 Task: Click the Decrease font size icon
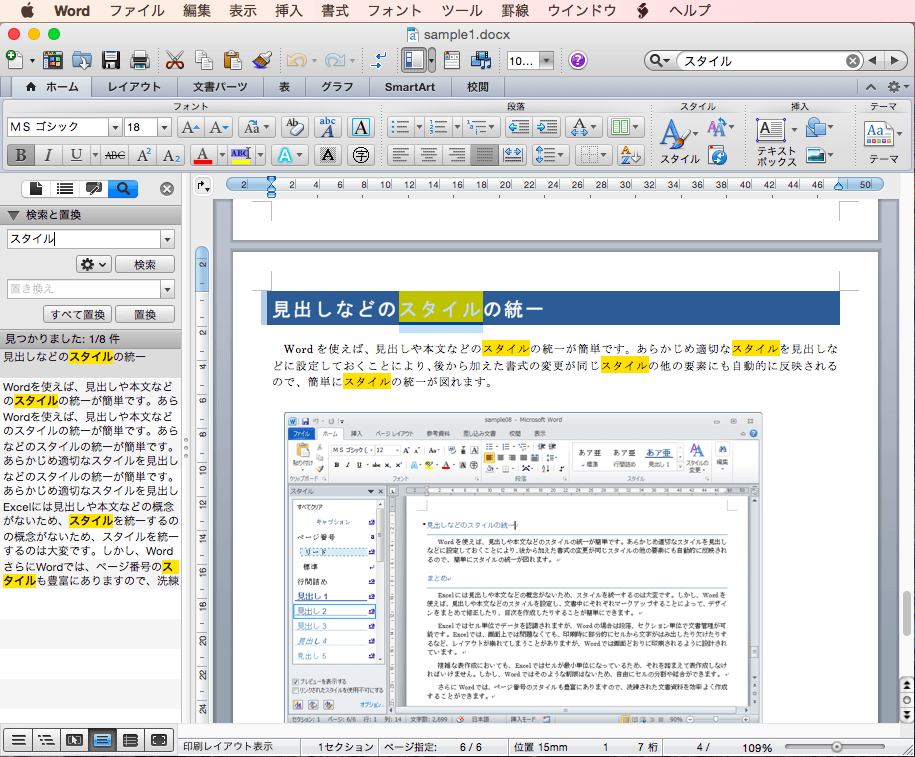click(x=220, y=127)
